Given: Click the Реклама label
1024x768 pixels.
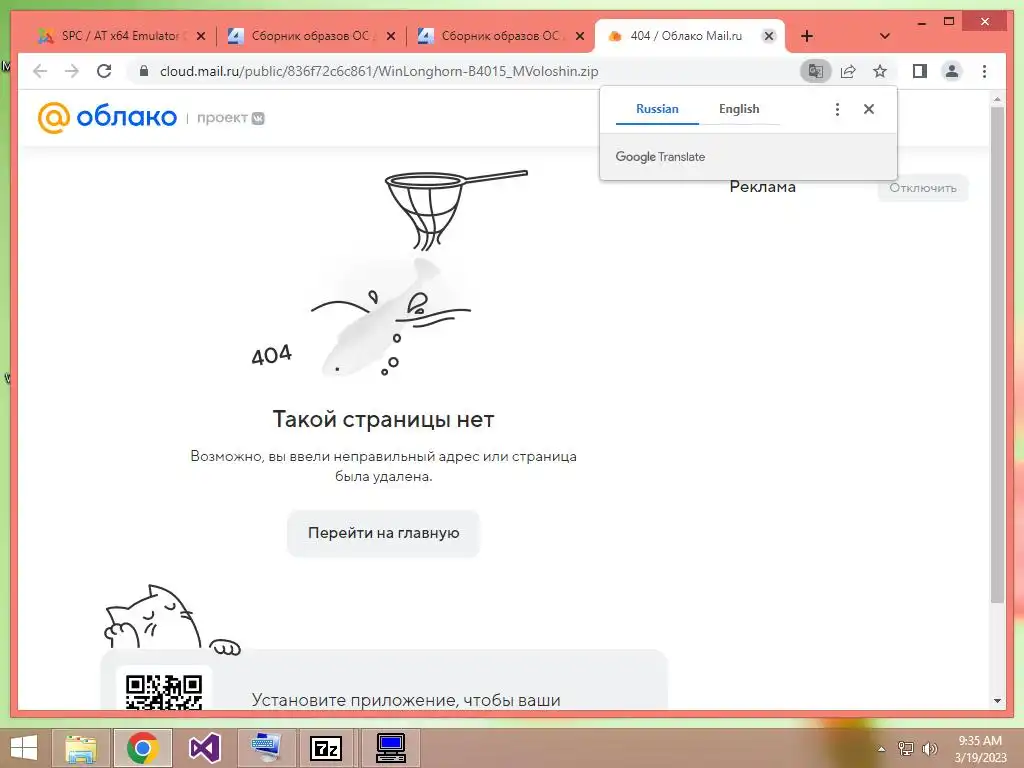Looking at the screenshot, I should point(762,187).
